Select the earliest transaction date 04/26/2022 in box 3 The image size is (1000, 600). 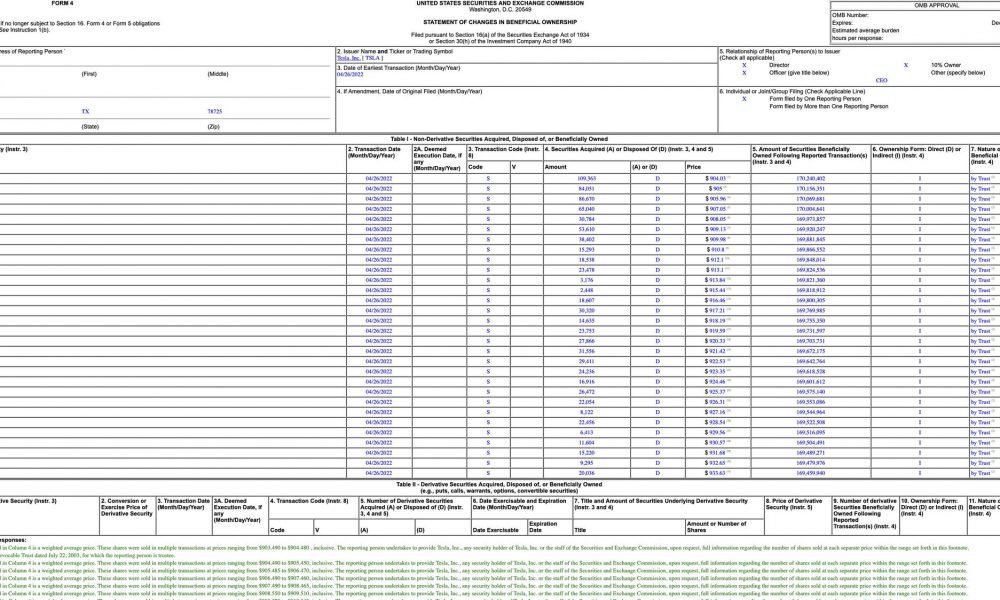click(350, 75)
